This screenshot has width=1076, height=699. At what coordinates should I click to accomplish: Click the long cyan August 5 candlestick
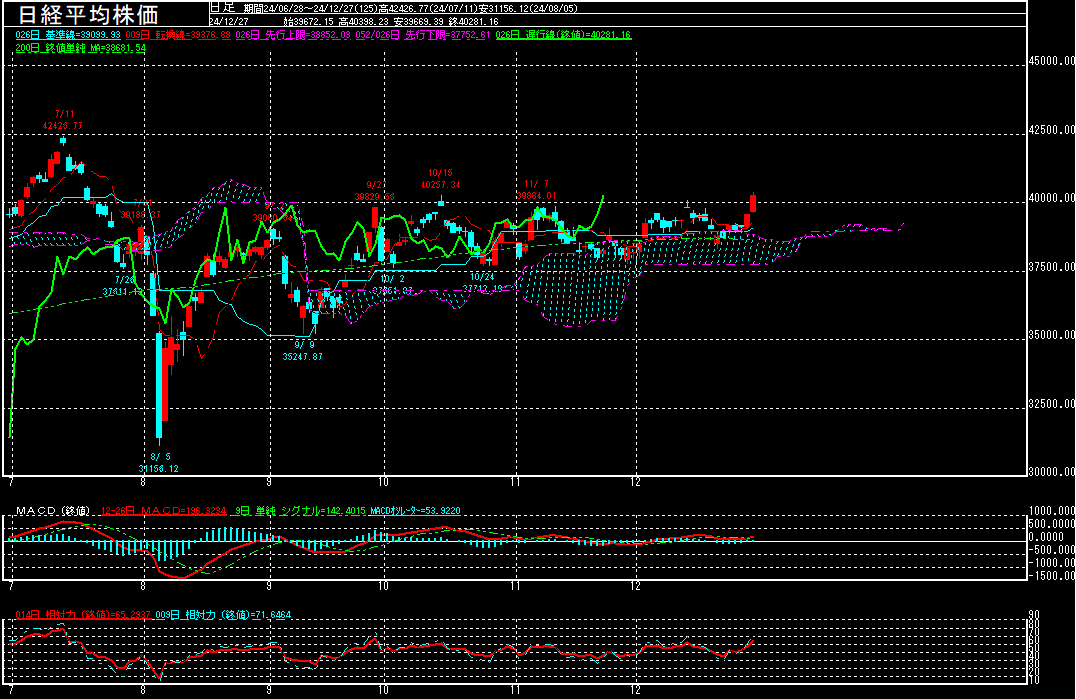coord(159,386)
